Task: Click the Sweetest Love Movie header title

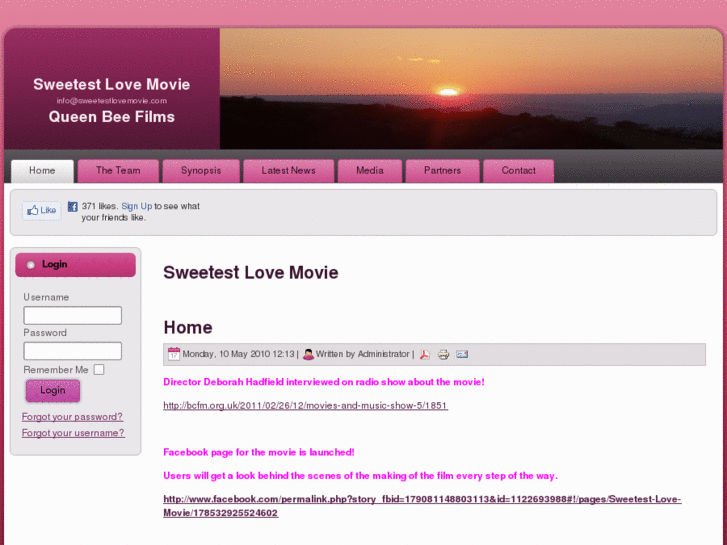Action: pos(112,84)
